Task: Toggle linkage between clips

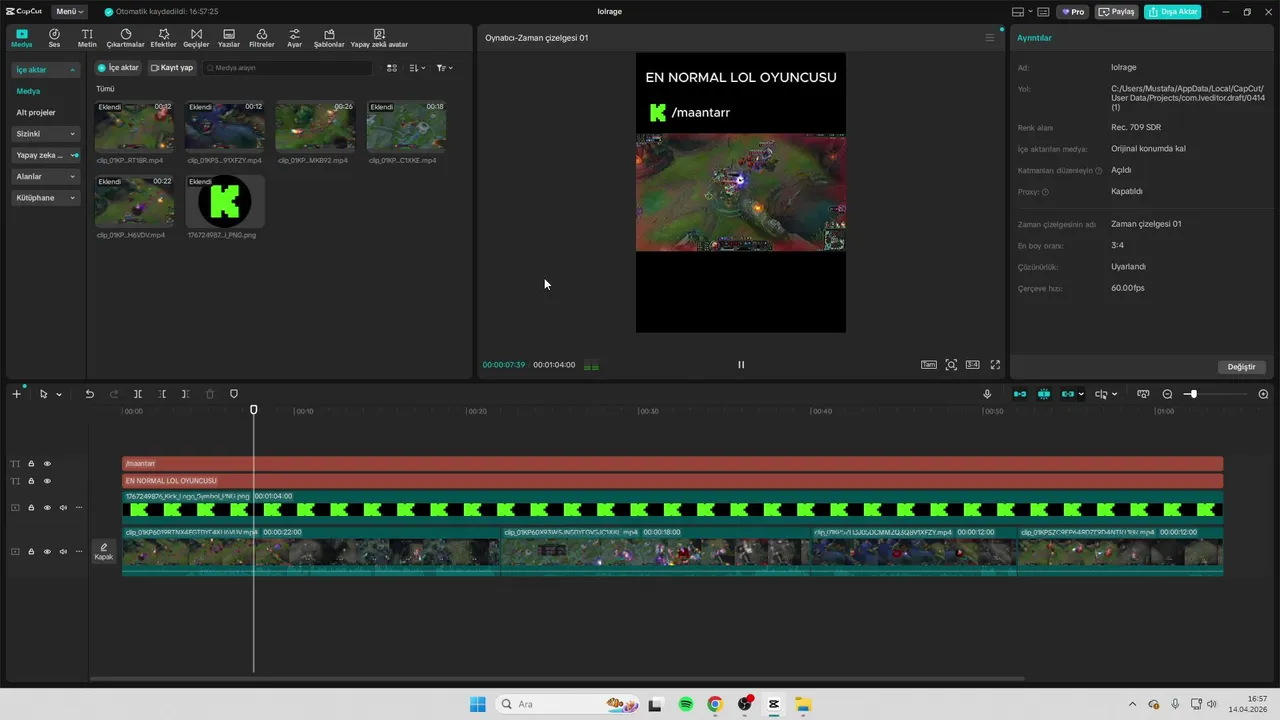Action: [1068, 394]
